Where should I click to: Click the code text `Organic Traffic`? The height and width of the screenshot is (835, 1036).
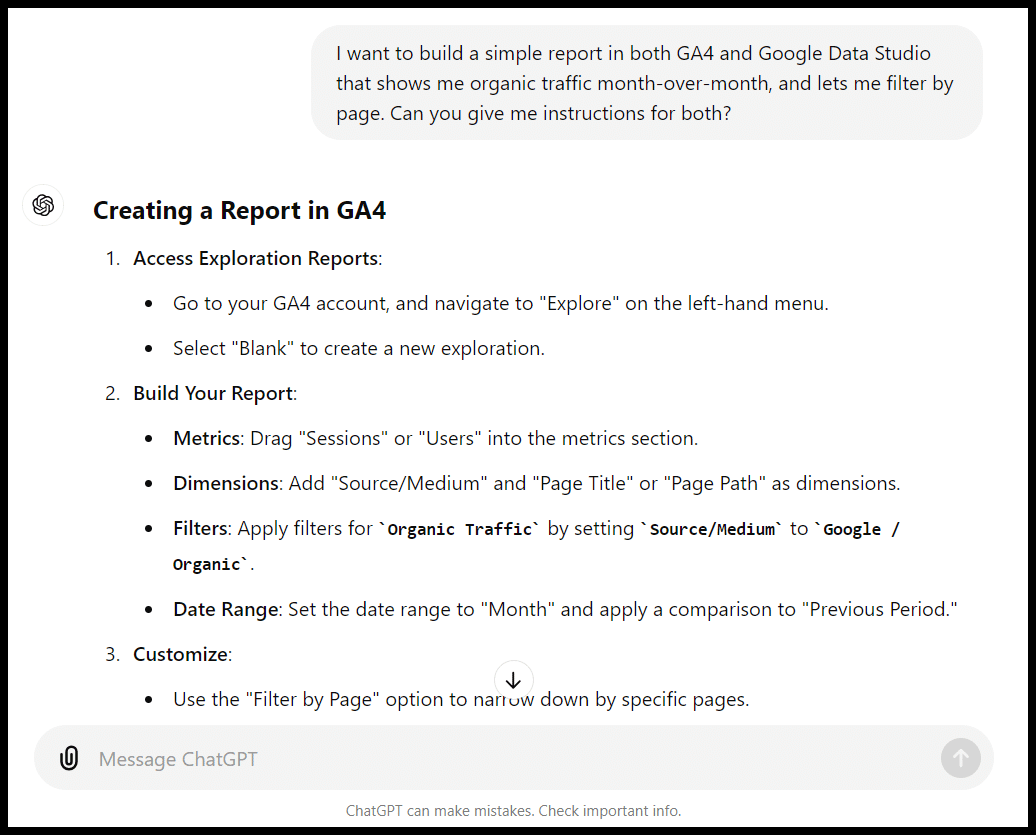pos(459,529)
